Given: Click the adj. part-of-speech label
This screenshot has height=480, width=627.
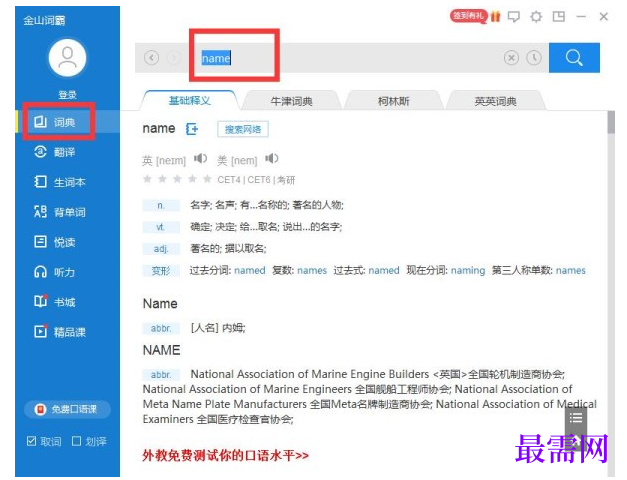Looking at the screenshot, I should [x=161, y=249].
